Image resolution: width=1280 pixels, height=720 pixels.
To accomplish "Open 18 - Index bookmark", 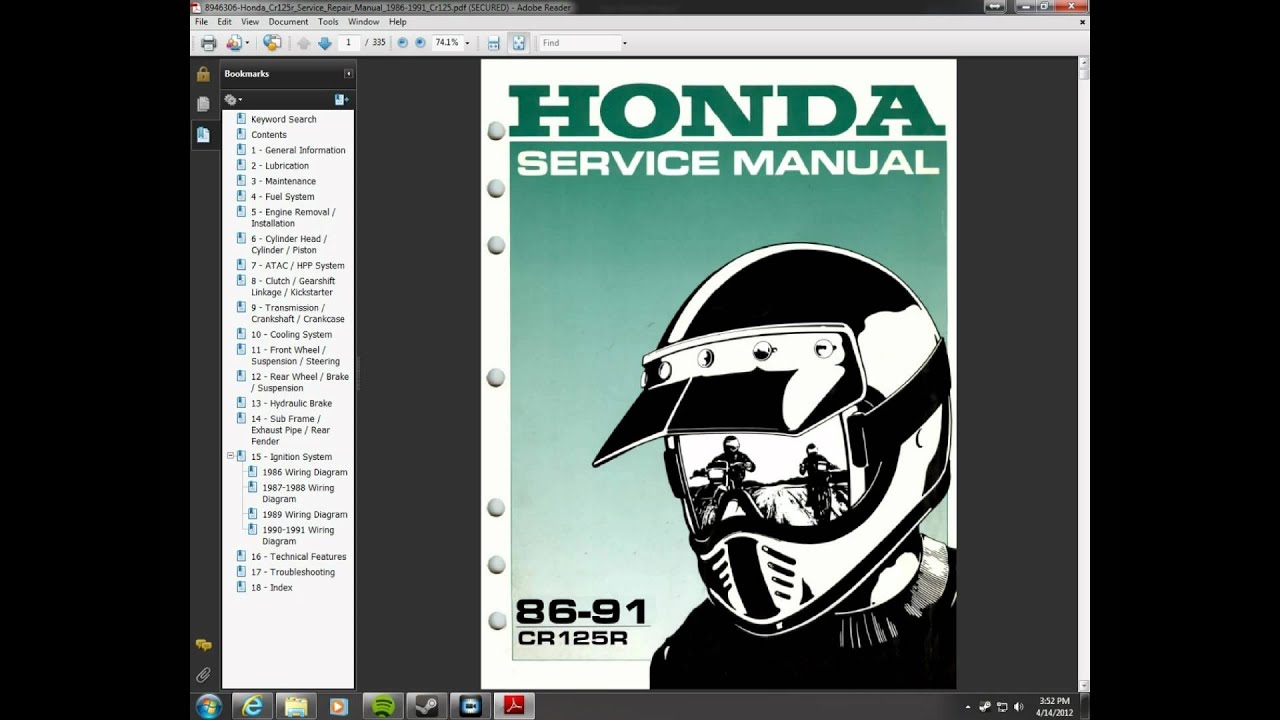I will point(272,588).
